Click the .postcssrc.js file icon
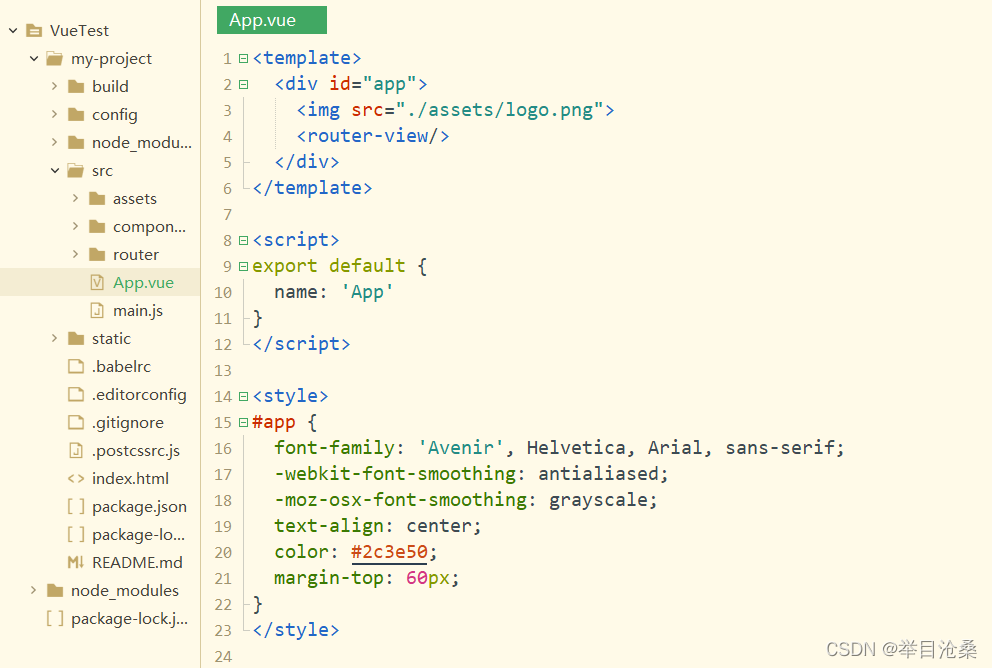 pyautogui.click(x=76, y=450)
